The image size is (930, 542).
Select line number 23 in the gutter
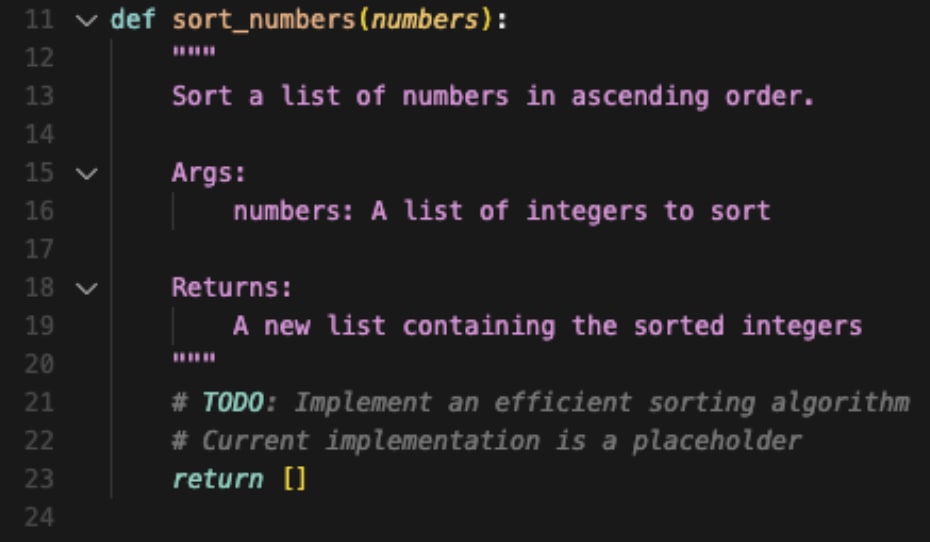(39, 480)
